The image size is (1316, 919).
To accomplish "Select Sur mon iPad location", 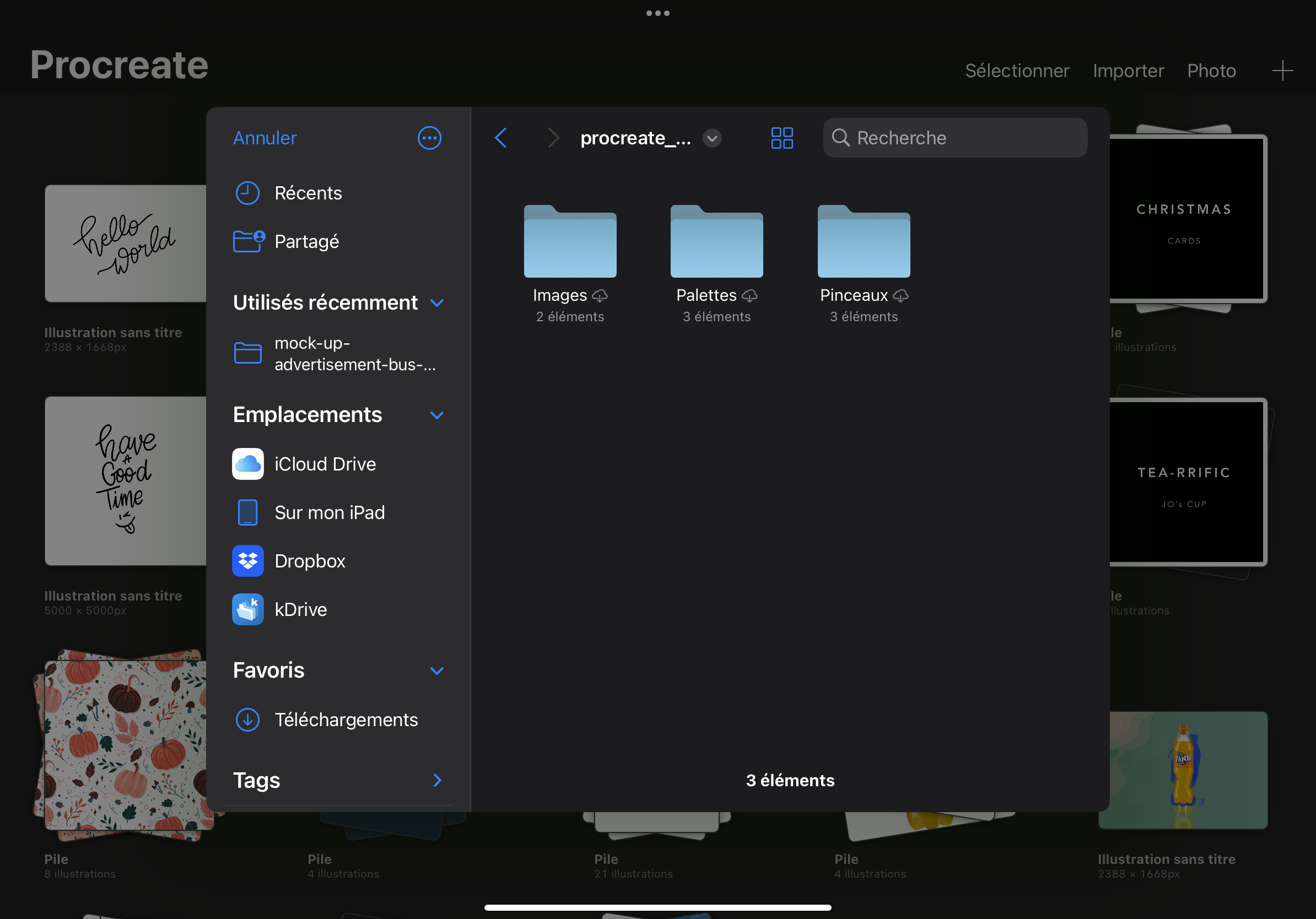I will (x=329, y=512).
